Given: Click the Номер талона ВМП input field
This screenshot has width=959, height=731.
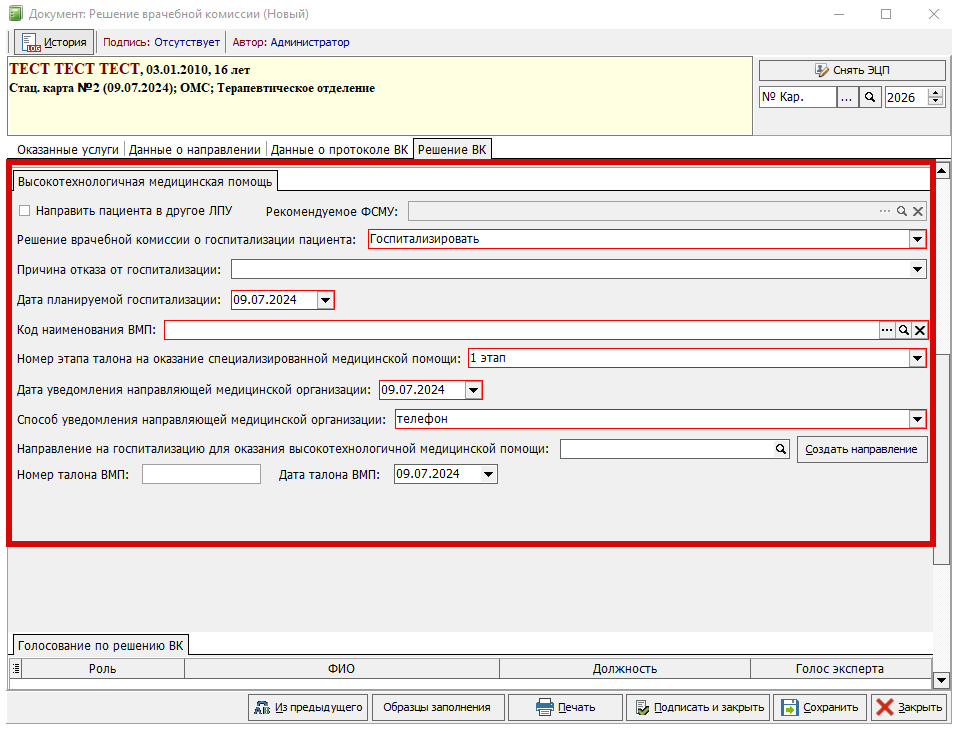Looking at the screenshot, I should [201, 474].
